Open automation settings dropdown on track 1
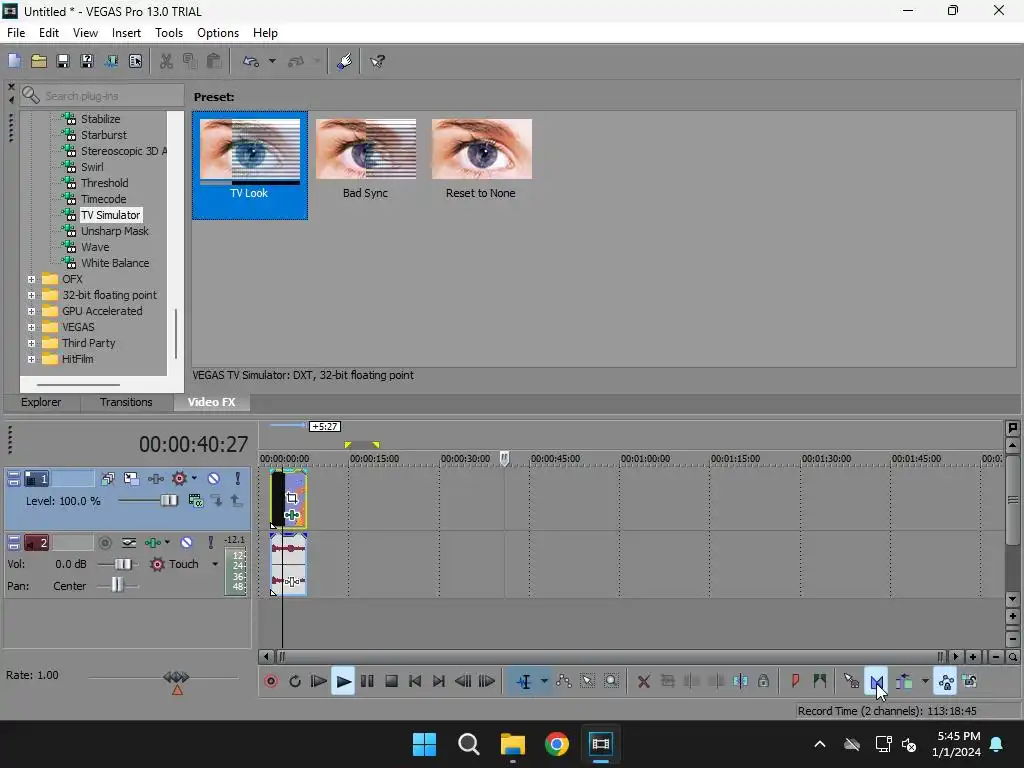Screen dimensions: 1024x768 tap(194, 479)
